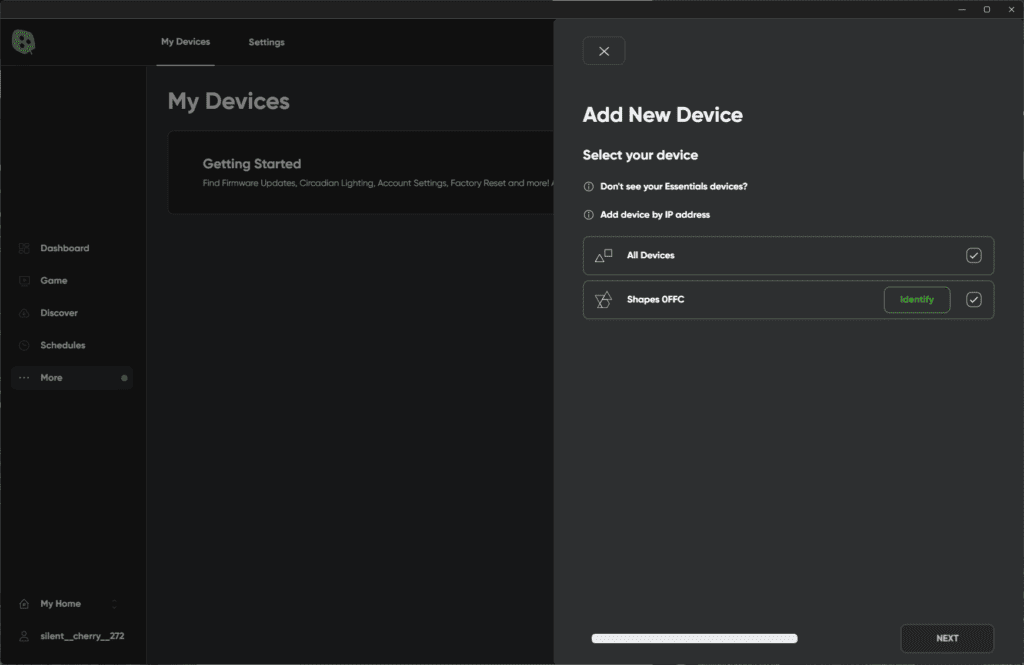Viewport: 1024px width, 665px height.
Task: Click info icon beside Add device by IP
Action: tap(589, 215)
